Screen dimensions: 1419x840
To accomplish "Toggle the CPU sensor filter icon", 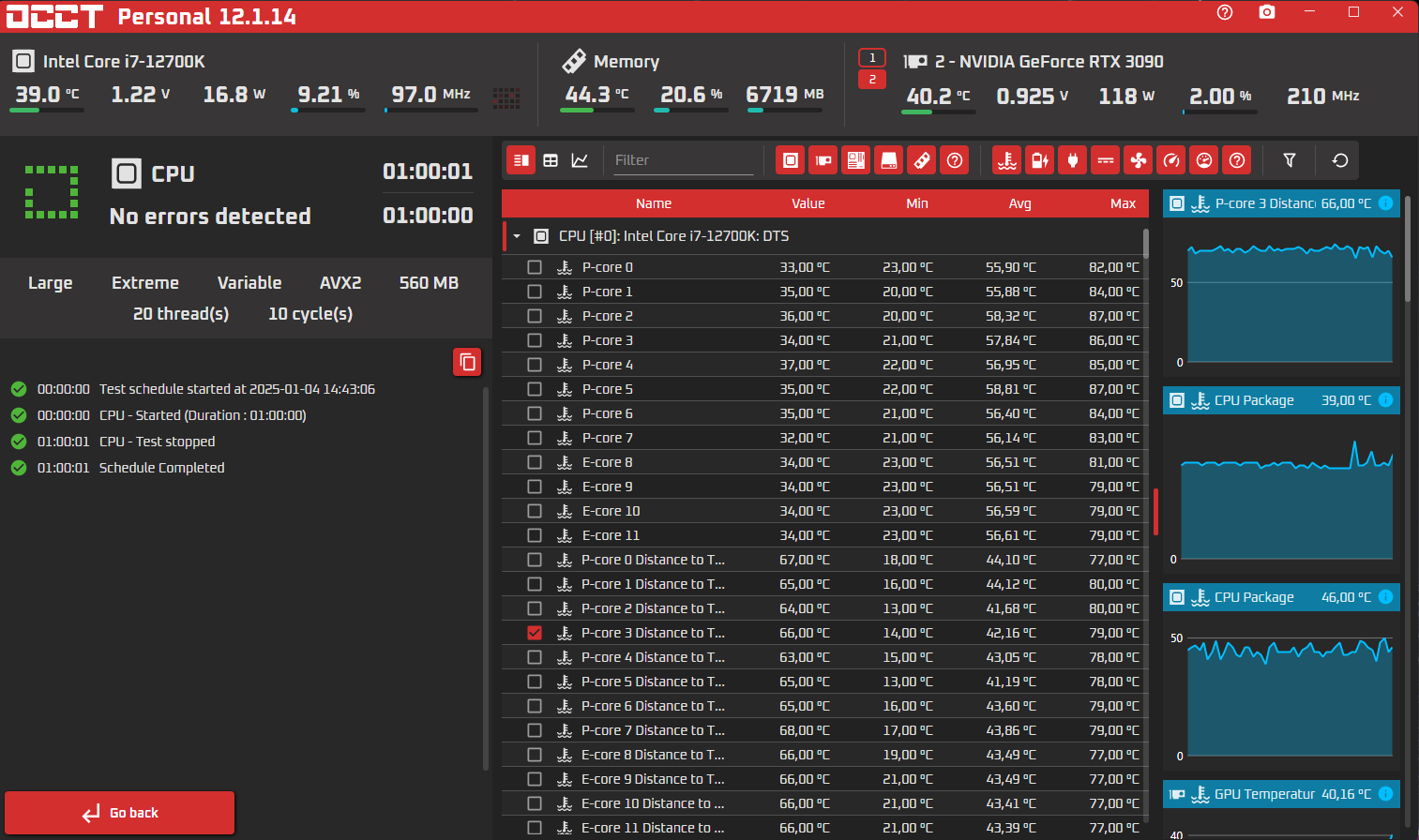I will [791, 160].
